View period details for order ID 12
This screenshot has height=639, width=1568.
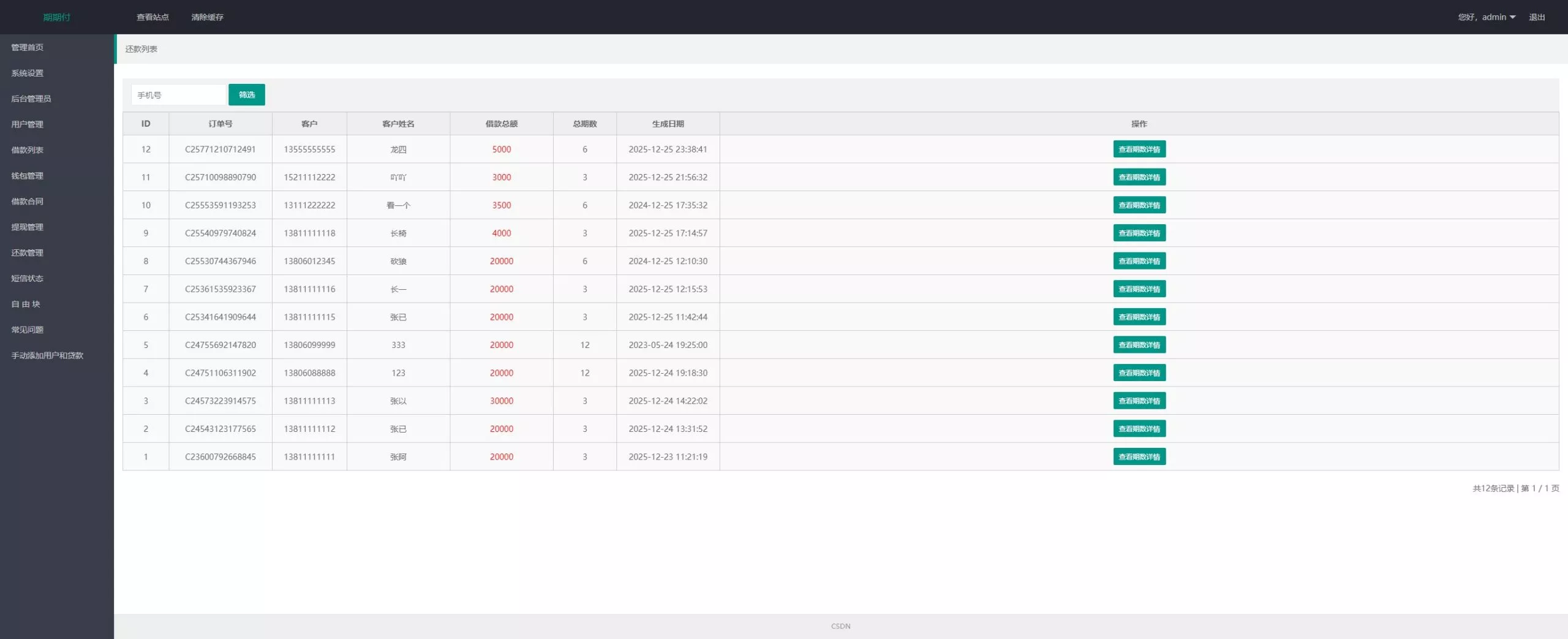[1139, 149]
